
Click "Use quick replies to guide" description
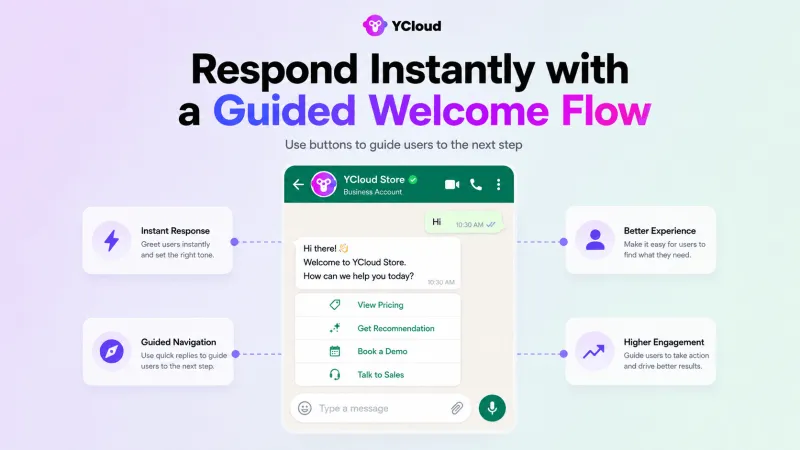point(184,356)
